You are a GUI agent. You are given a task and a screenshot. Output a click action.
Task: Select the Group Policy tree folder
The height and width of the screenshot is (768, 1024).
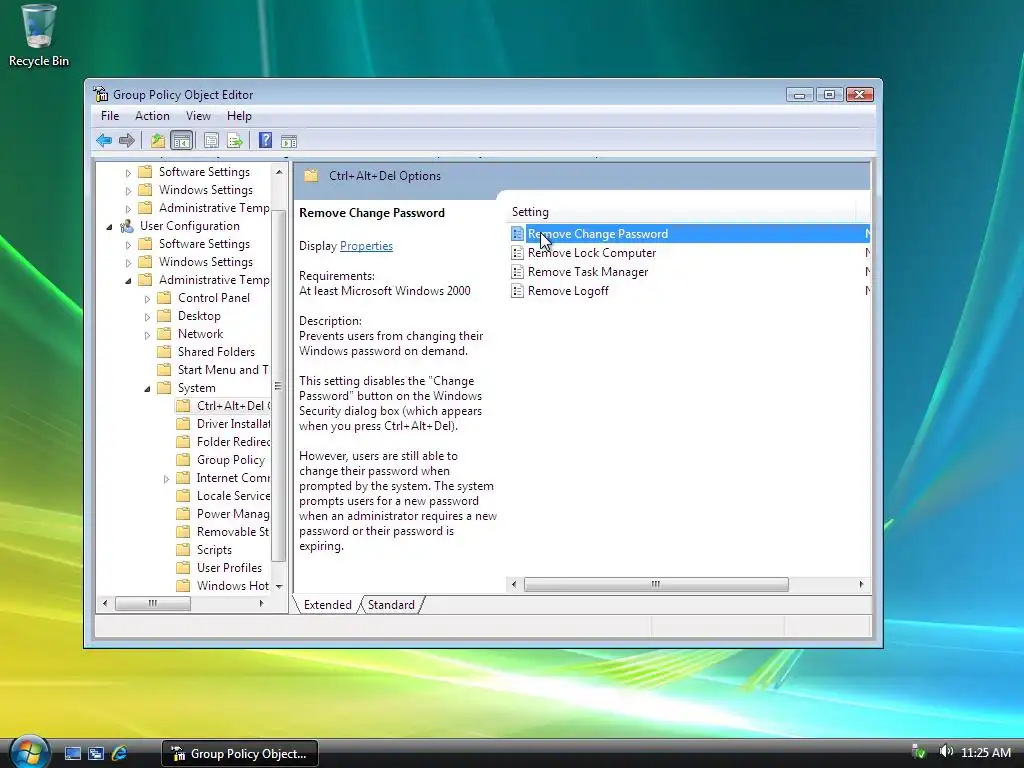(231, 460)
